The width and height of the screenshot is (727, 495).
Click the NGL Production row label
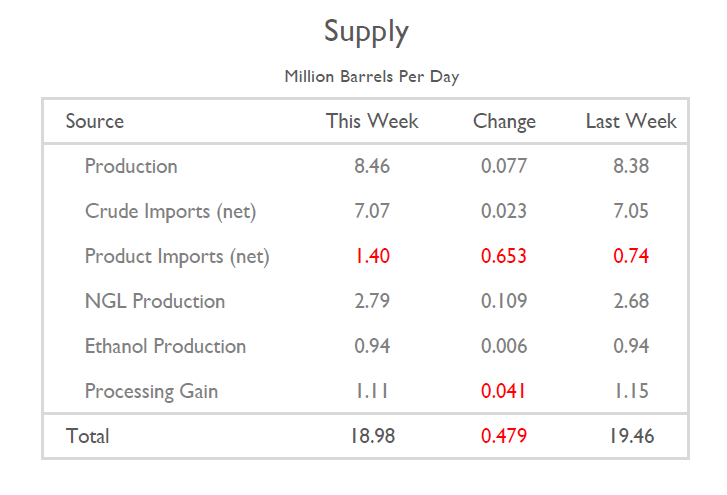[x=155, y=302]
